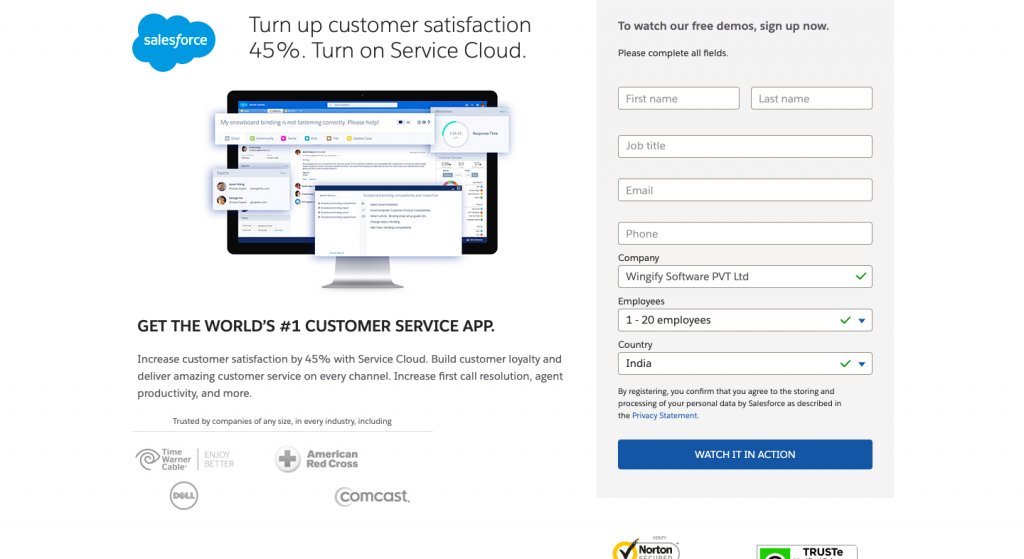The height and width of the screenshot is (559, 1024).
Task: Click the Salesforce cloud logo
Action: coord(174,42)
